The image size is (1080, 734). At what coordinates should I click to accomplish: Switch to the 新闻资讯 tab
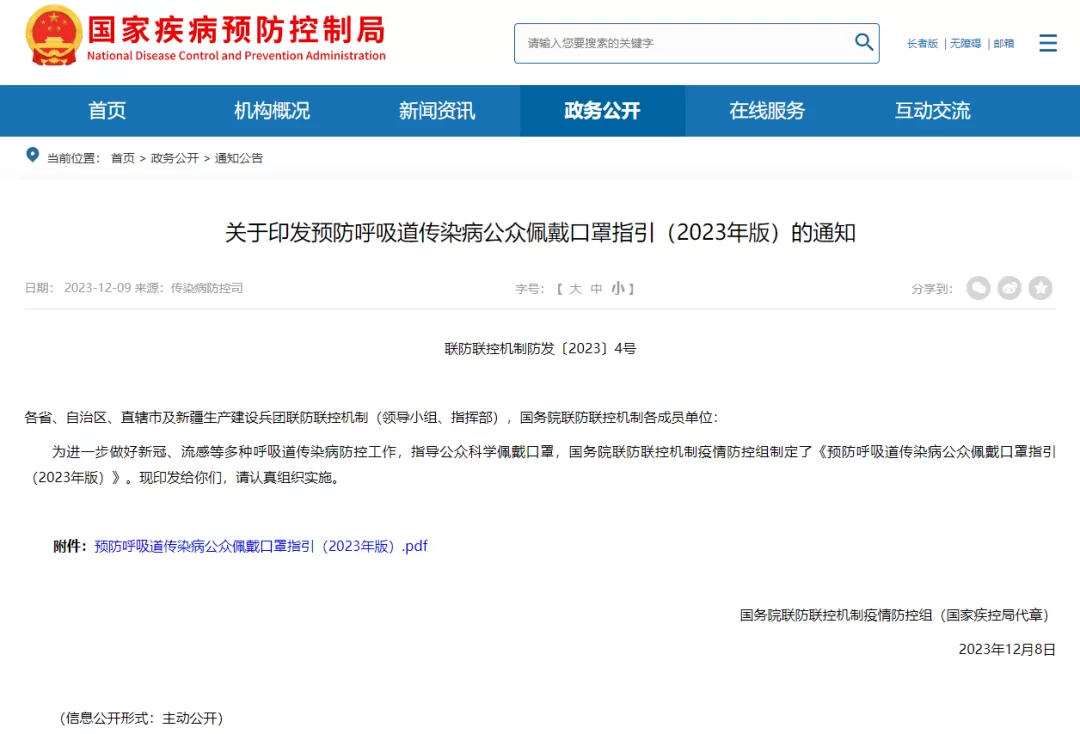(437, 111)
